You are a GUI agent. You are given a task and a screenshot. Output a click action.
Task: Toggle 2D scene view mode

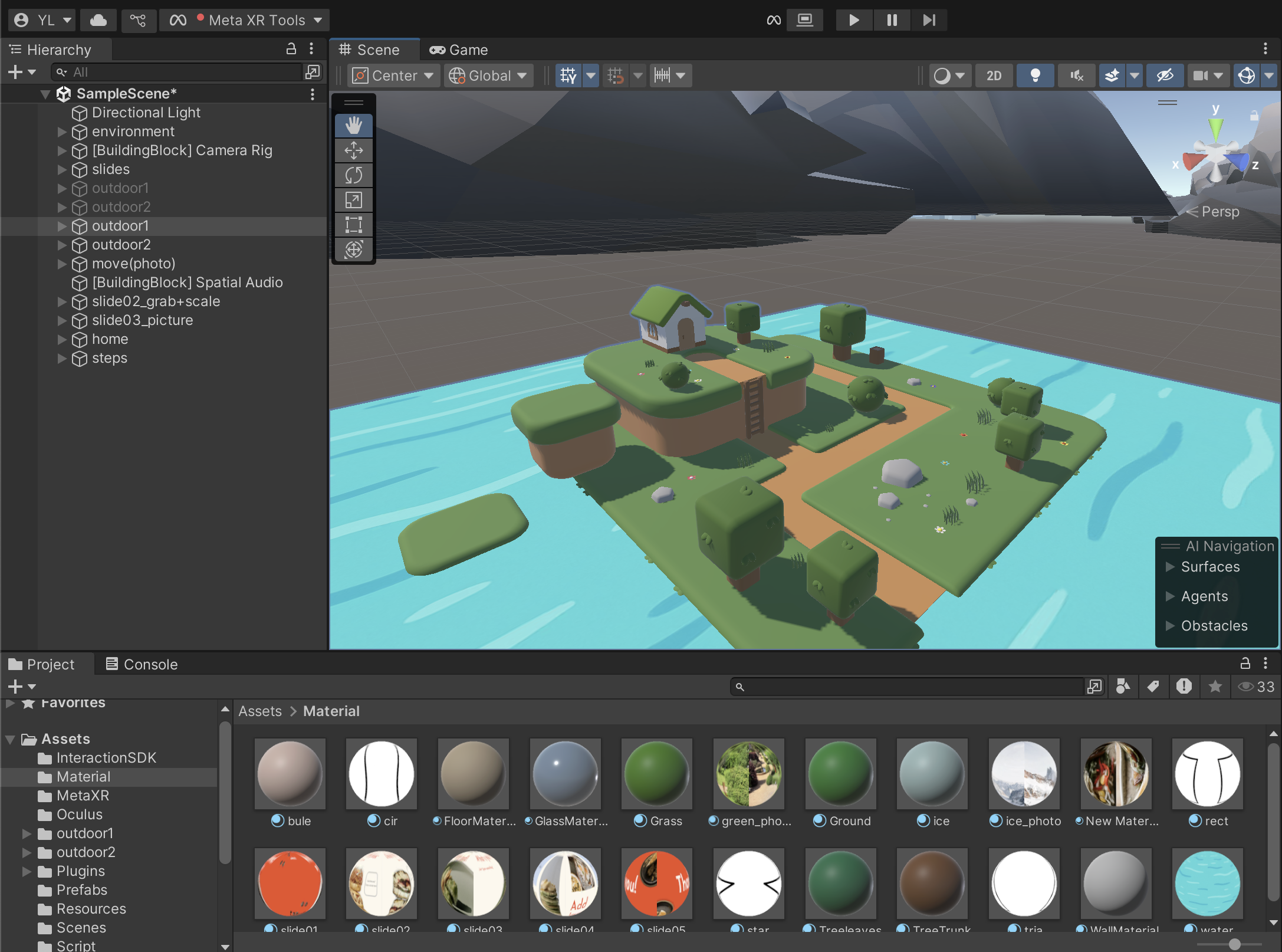point(994,75)
